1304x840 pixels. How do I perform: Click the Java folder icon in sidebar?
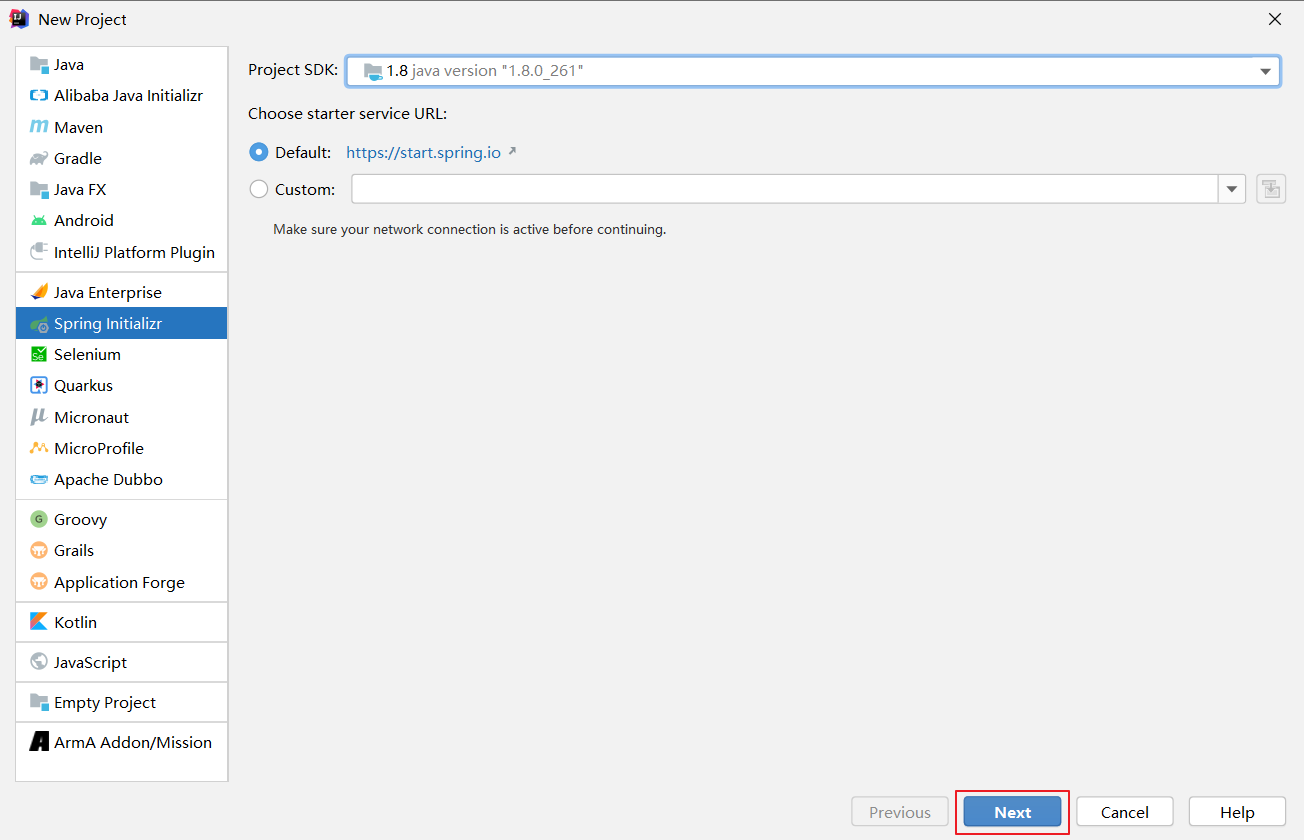[x=39, y=65]
